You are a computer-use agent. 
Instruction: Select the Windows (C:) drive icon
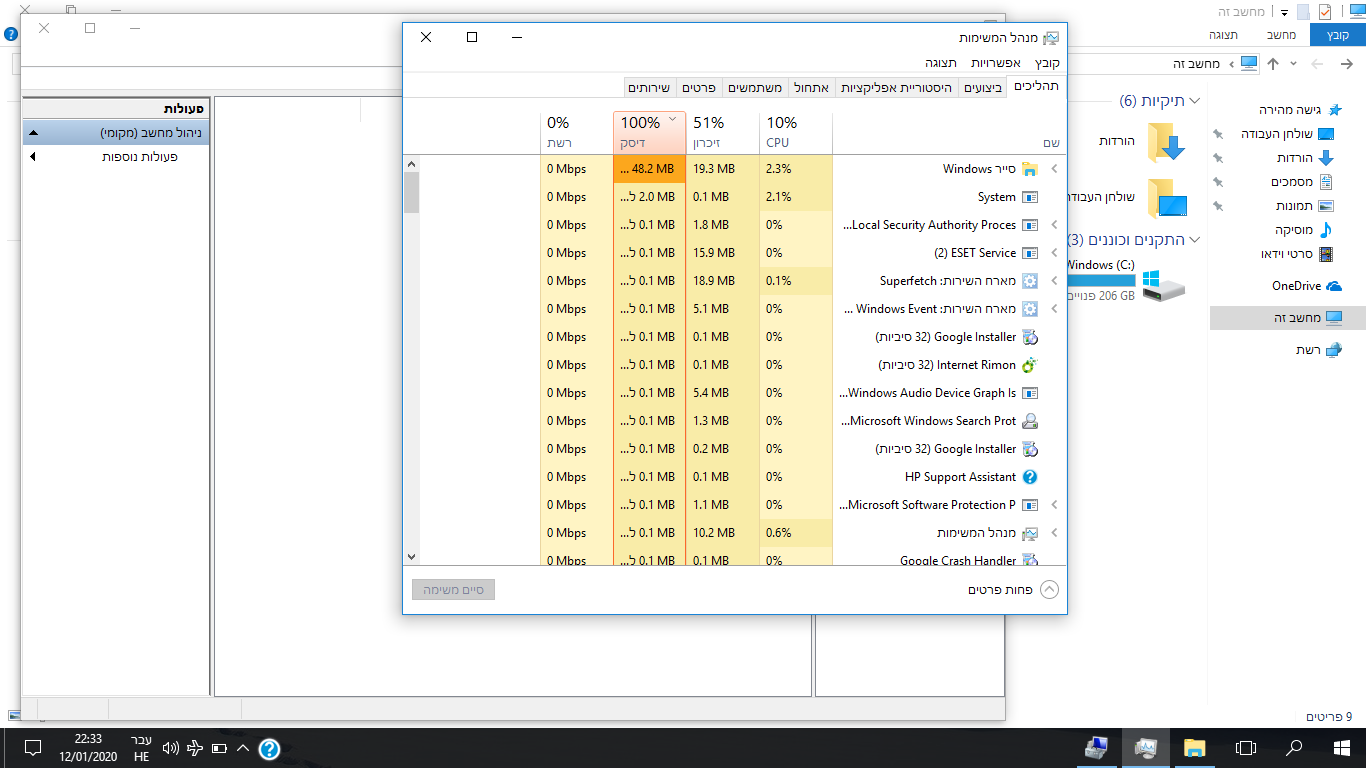1164,285
